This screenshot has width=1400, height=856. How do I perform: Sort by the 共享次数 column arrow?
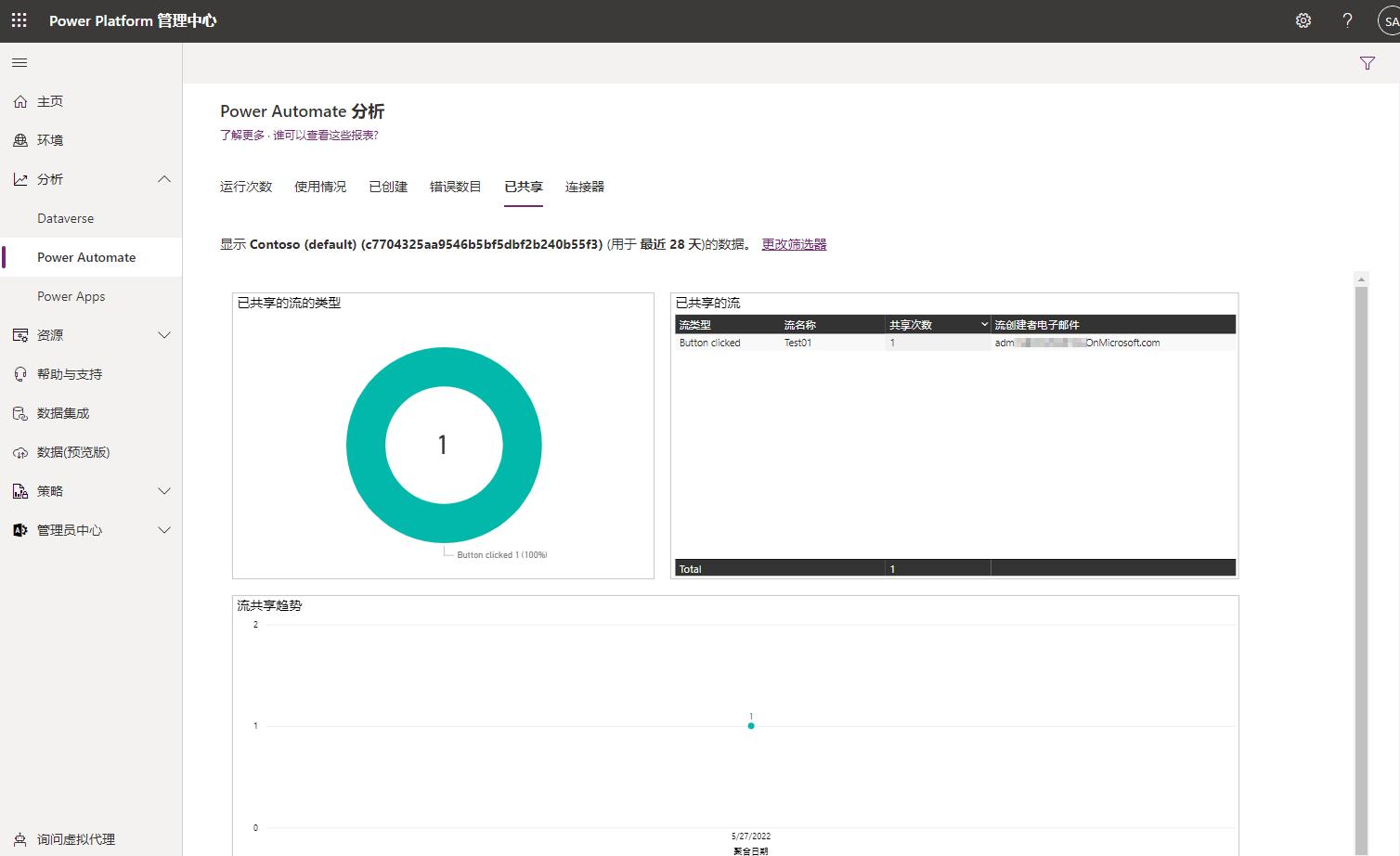tap(984, 324)
